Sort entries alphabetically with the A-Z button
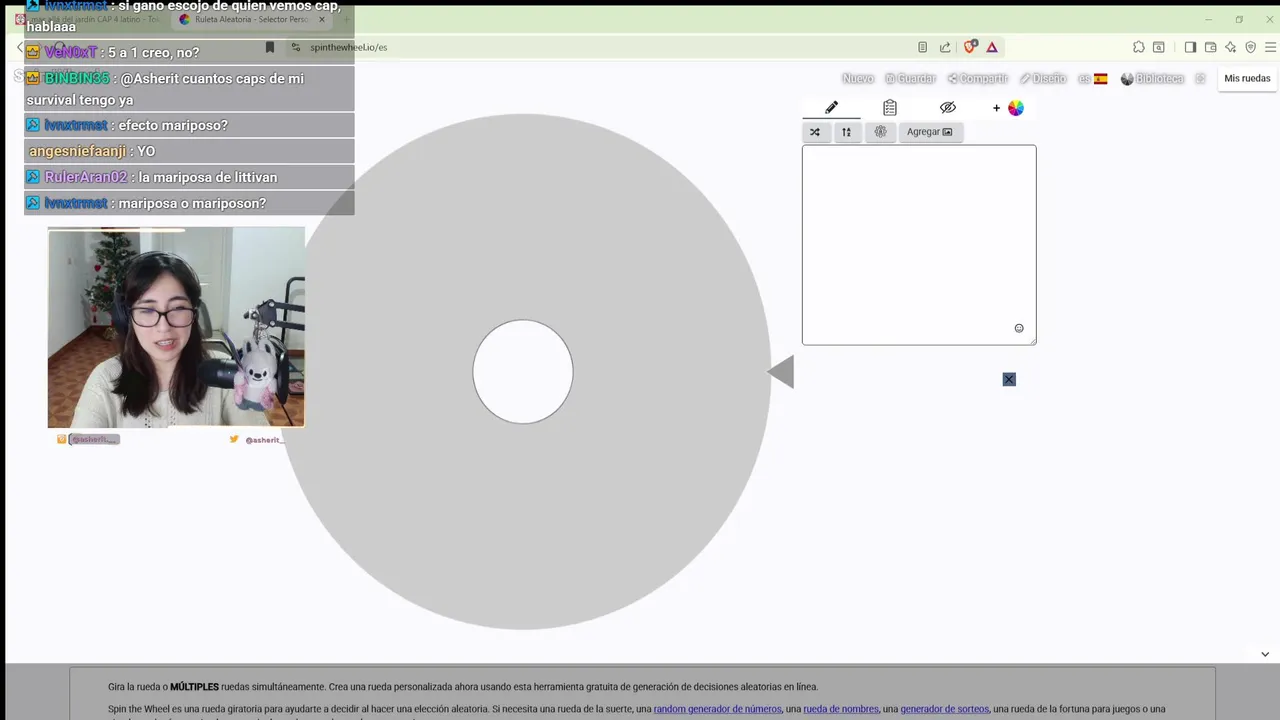The image size is (1280, 720). [x=846, y=132]
